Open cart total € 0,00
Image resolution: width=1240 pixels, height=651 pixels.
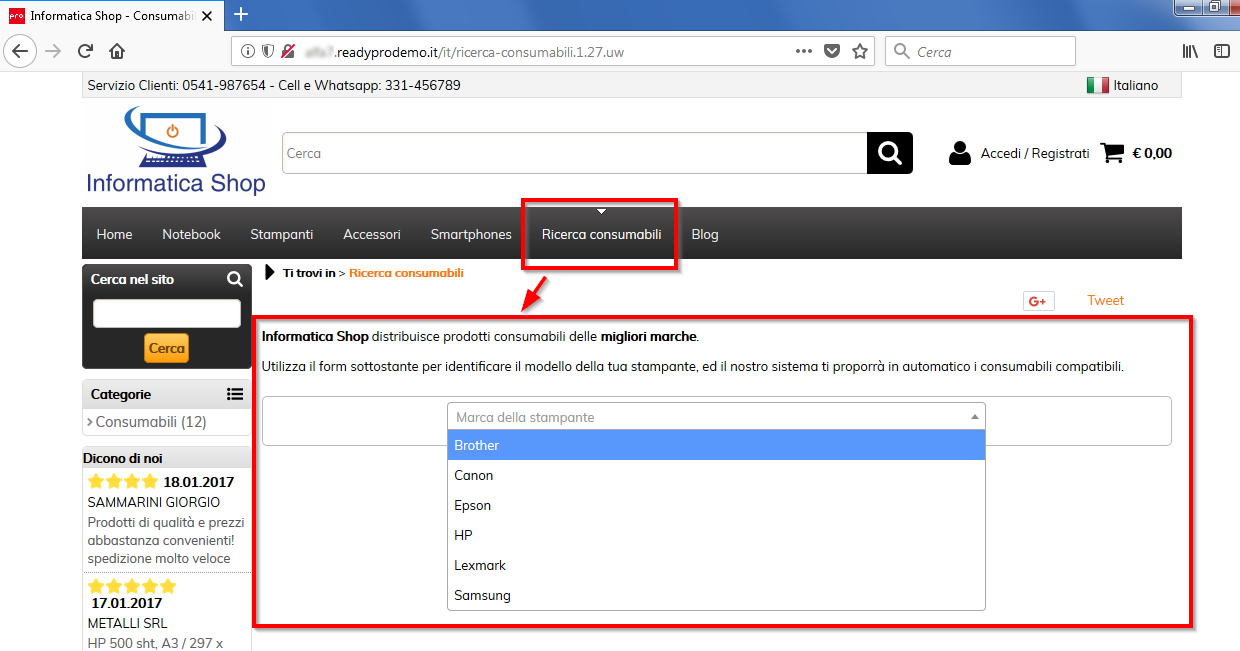1152,153
